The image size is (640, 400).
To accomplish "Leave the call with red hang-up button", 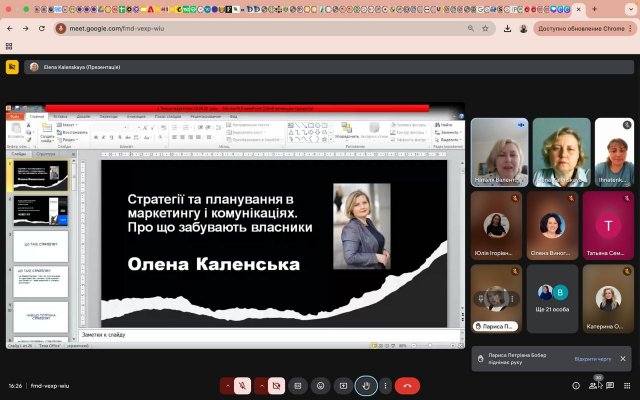I will coord(407,385).
